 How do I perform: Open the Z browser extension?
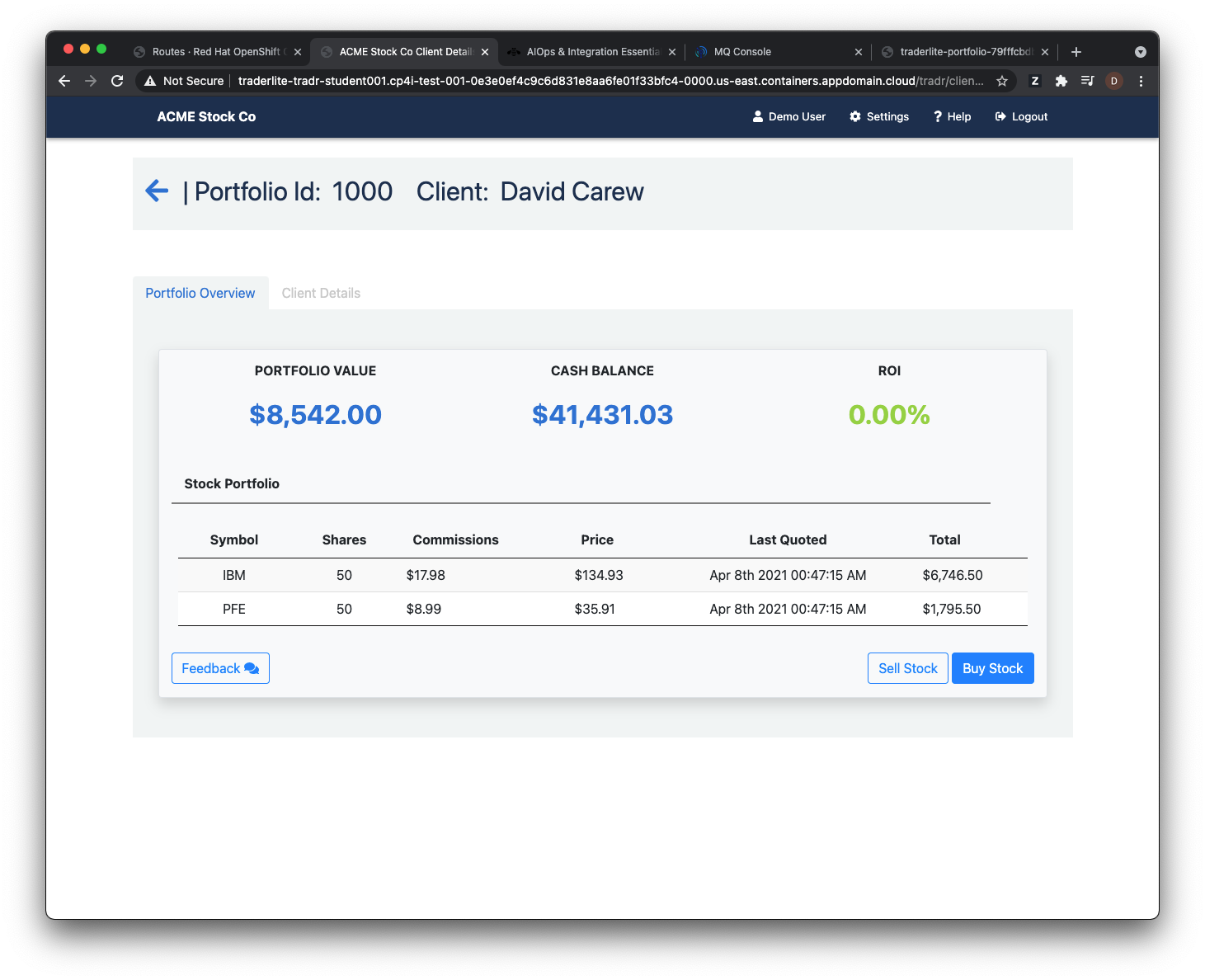[1035, 81]
